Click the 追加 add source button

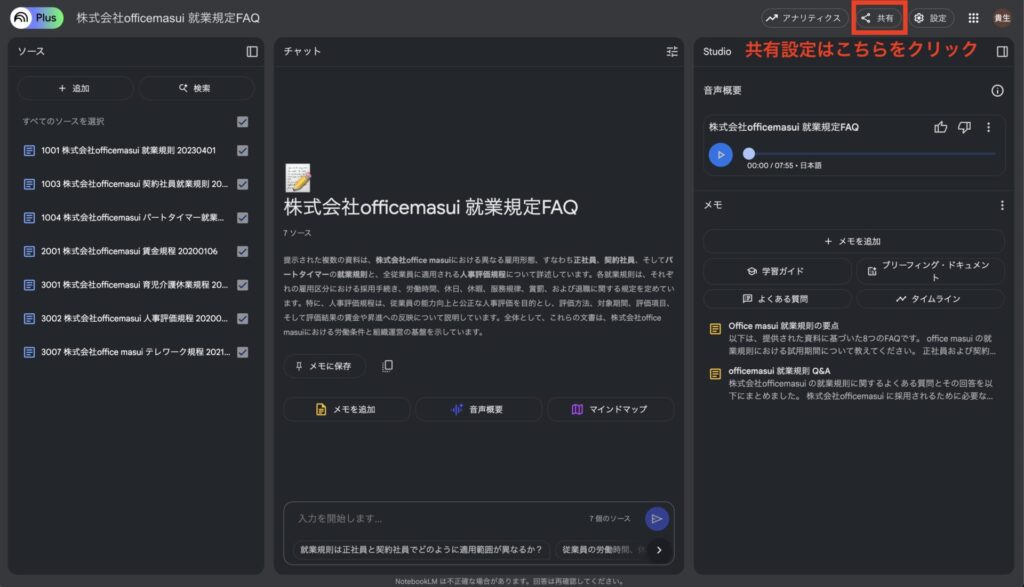pyautogui.click(x=75, y=88)
